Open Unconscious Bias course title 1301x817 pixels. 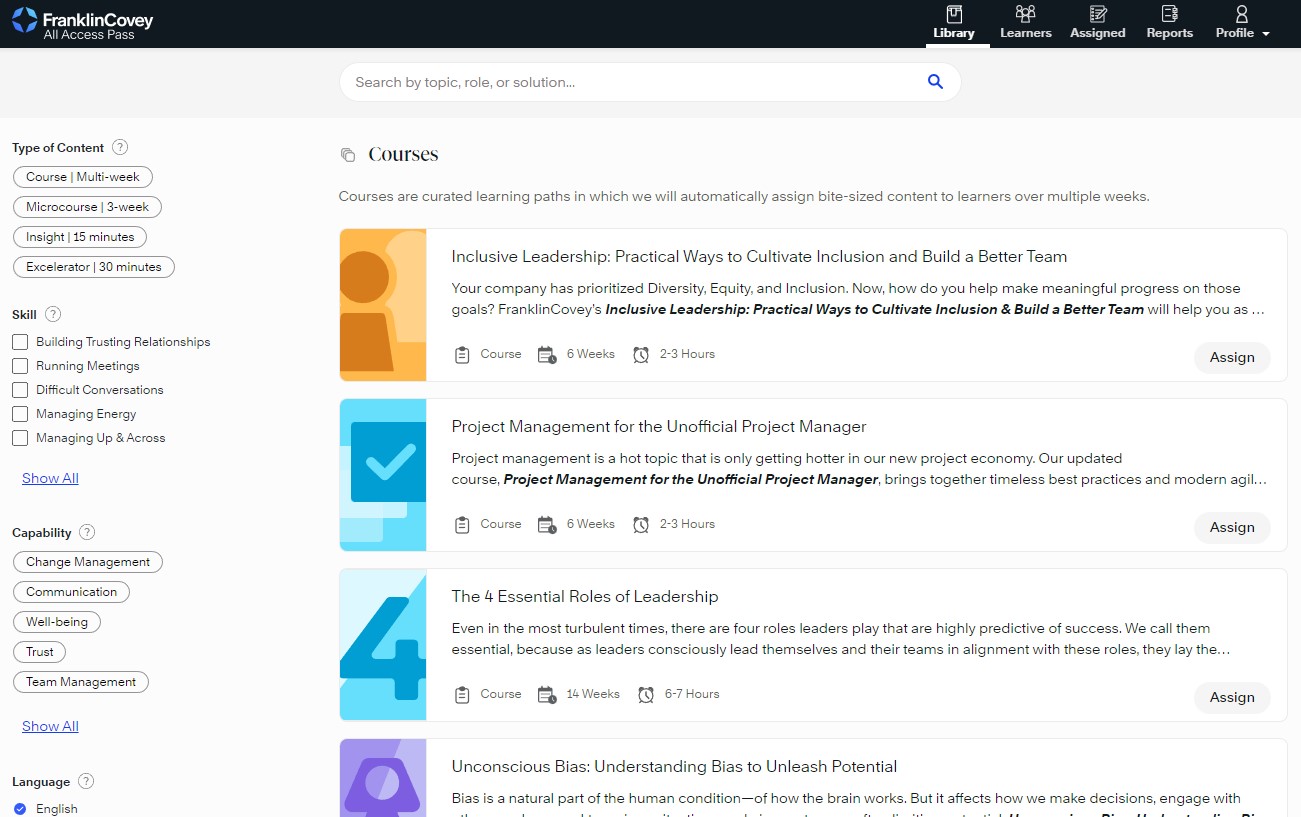coord(674,766)
